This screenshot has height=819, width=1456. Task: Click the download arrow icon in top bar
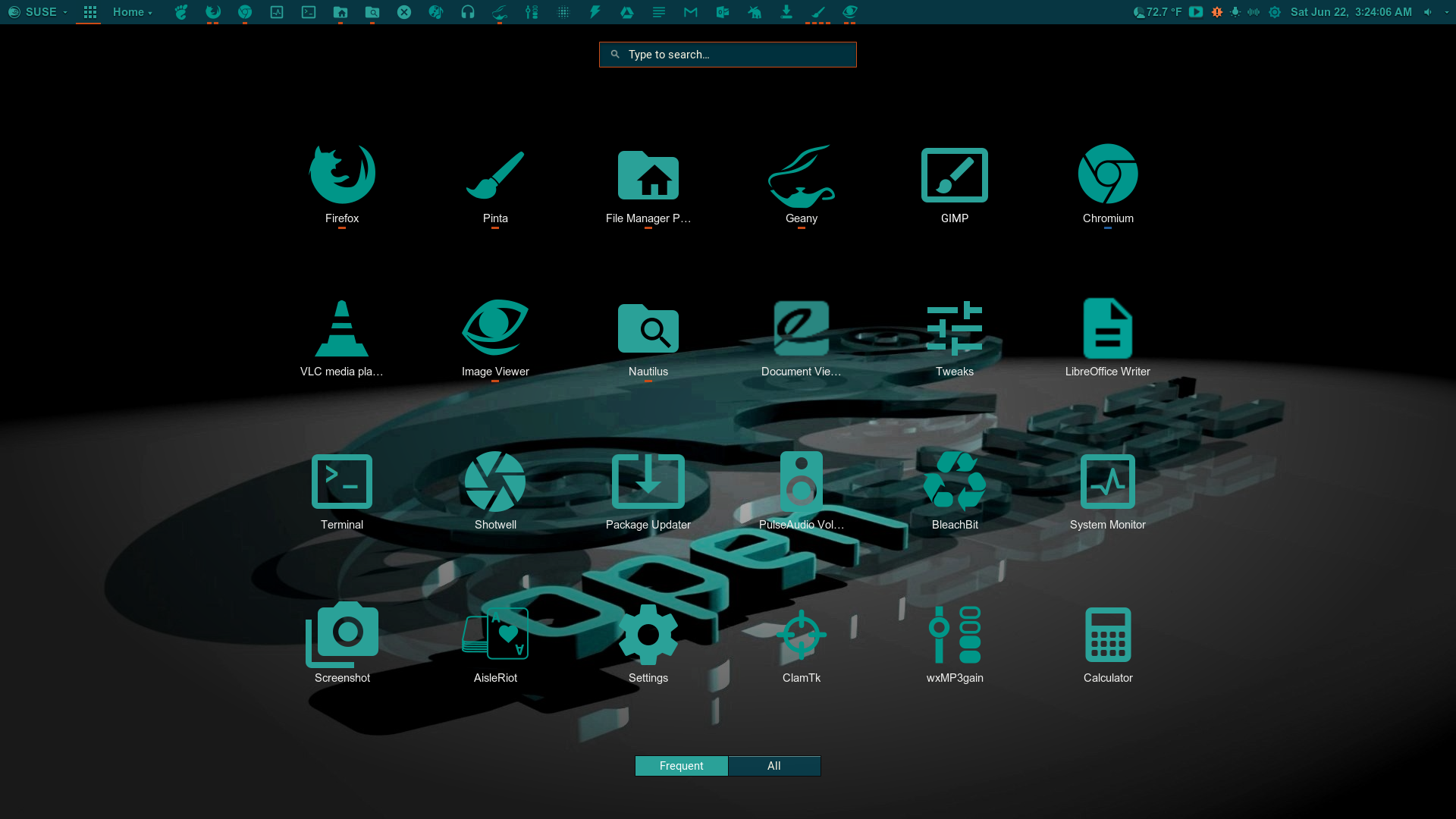[786, 12]
